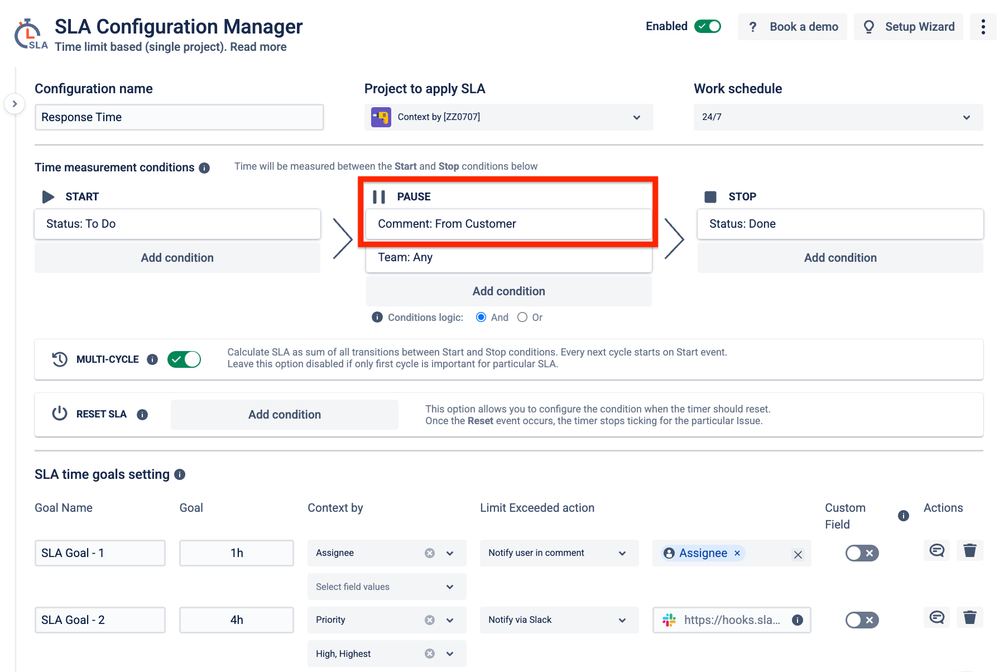Click the Custom Field info icon
999x672 pixels.
click(903, 516)
